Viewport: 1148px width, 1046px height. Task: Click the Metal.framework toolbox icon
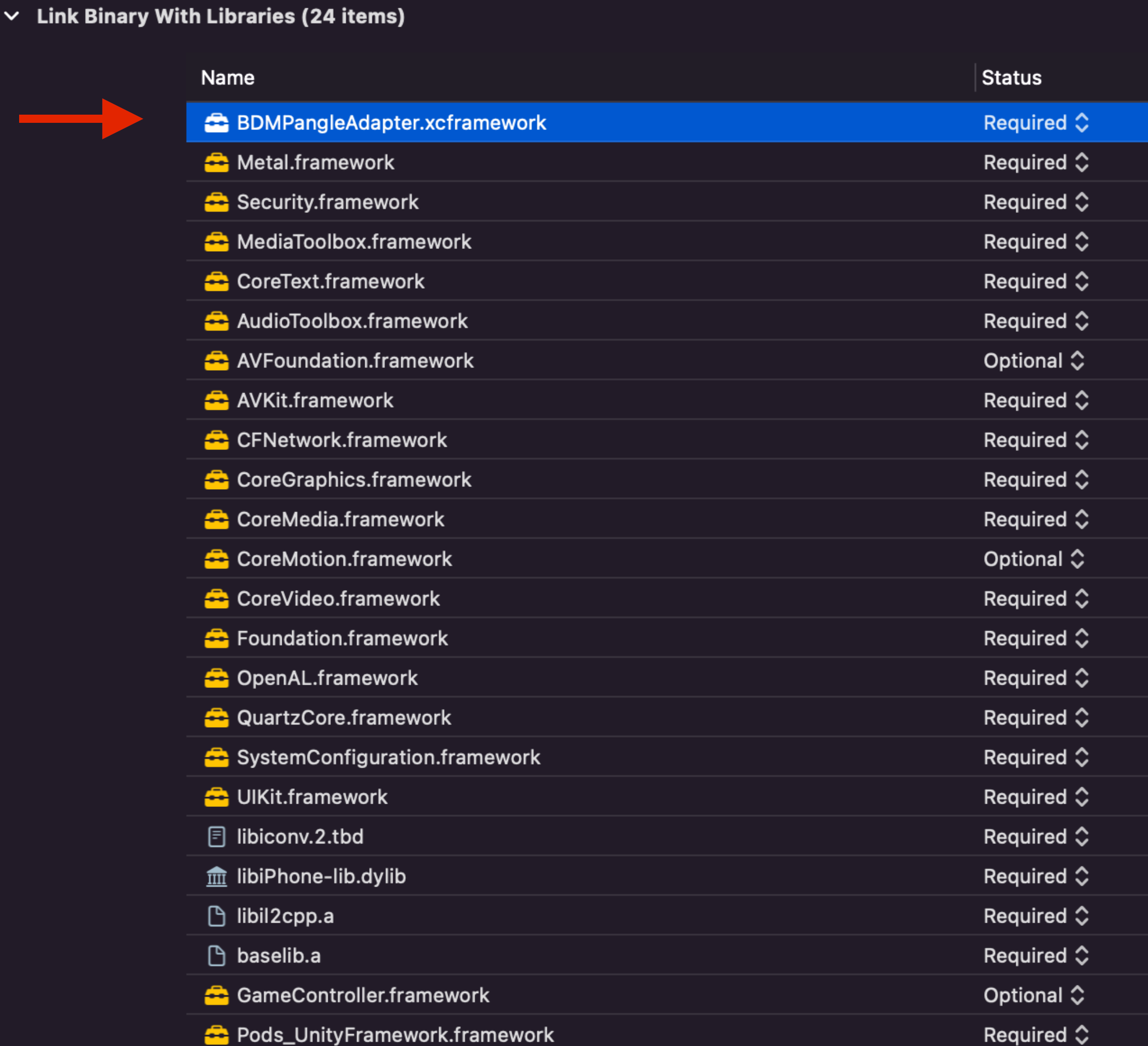pyautogui.click(x=216, y=163)
